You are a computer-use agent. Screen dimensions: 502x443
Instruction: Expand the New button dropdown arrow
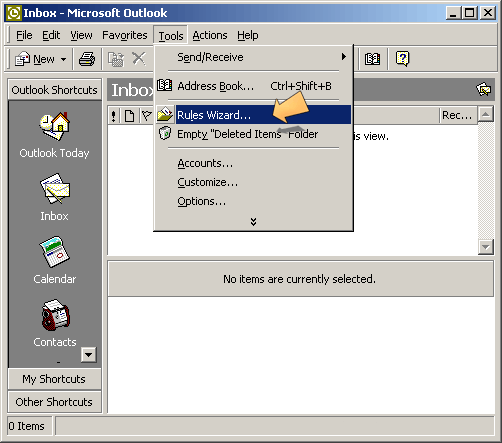click(x=63, y=59)
